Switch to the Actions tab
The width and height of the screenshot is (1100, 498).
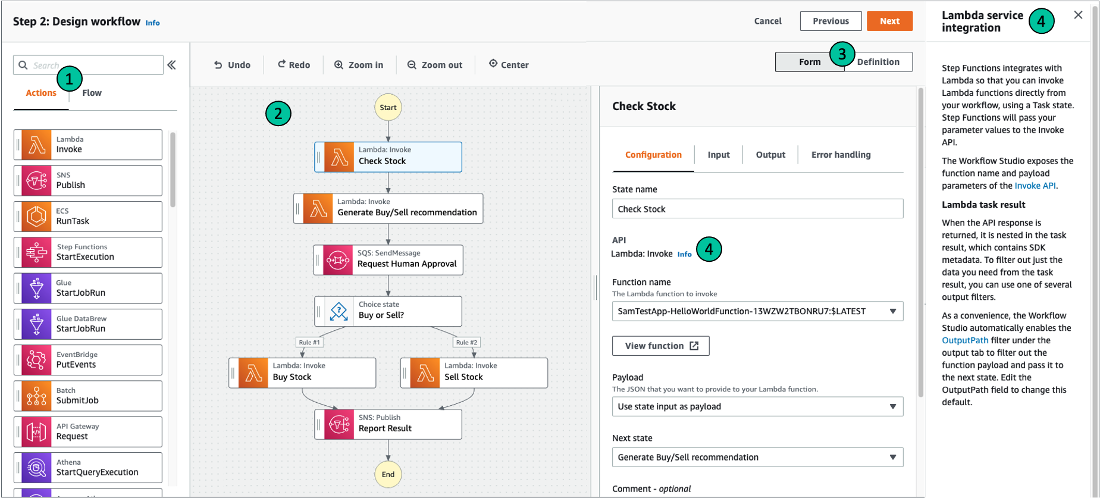click(x=41, y=93)
